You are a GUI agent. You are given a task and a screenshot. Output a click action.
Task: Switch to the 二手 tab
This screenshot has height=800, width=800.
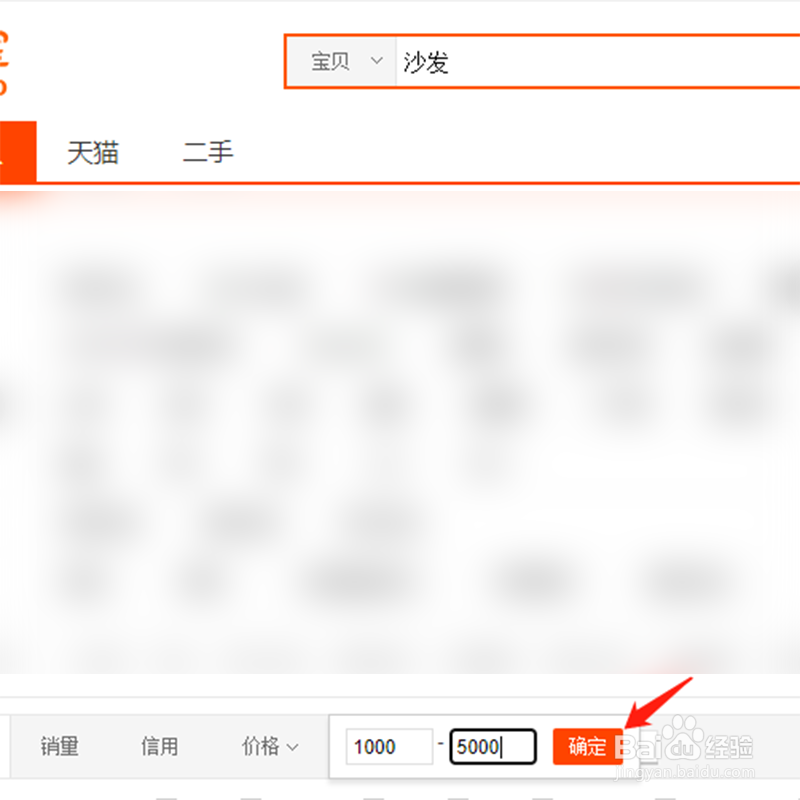(208, 152)
